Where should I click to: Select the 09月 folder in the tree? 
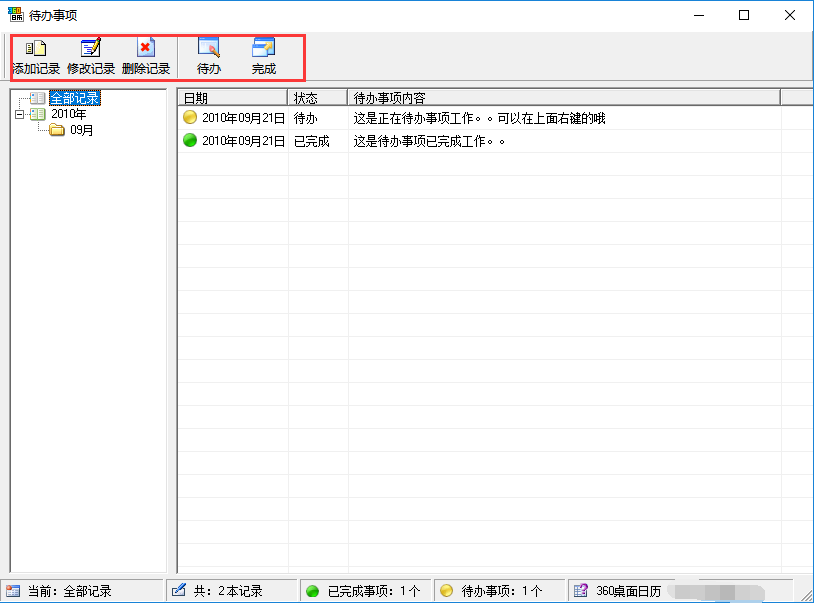pos(82,130)
